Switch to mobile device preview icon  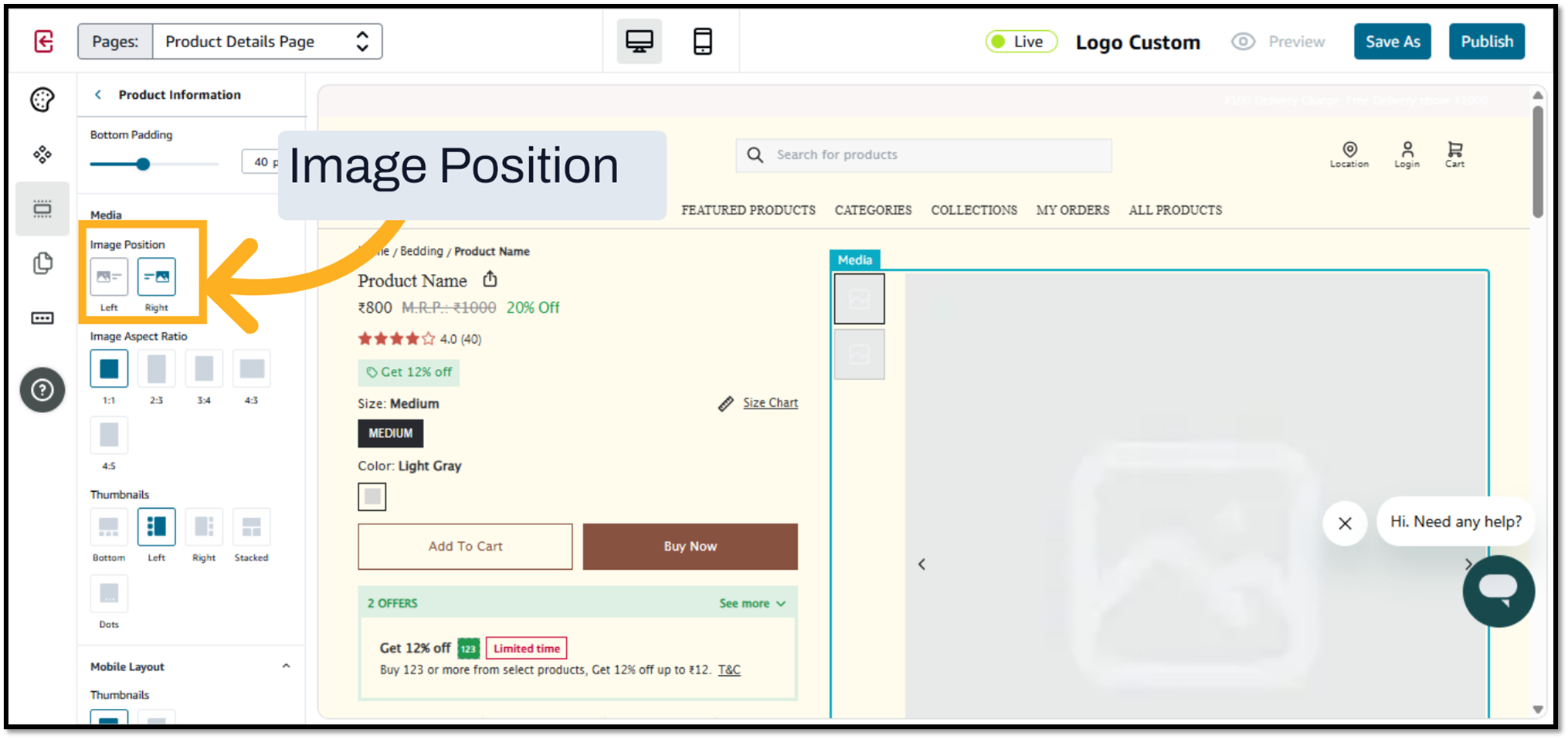coord(702,42)
